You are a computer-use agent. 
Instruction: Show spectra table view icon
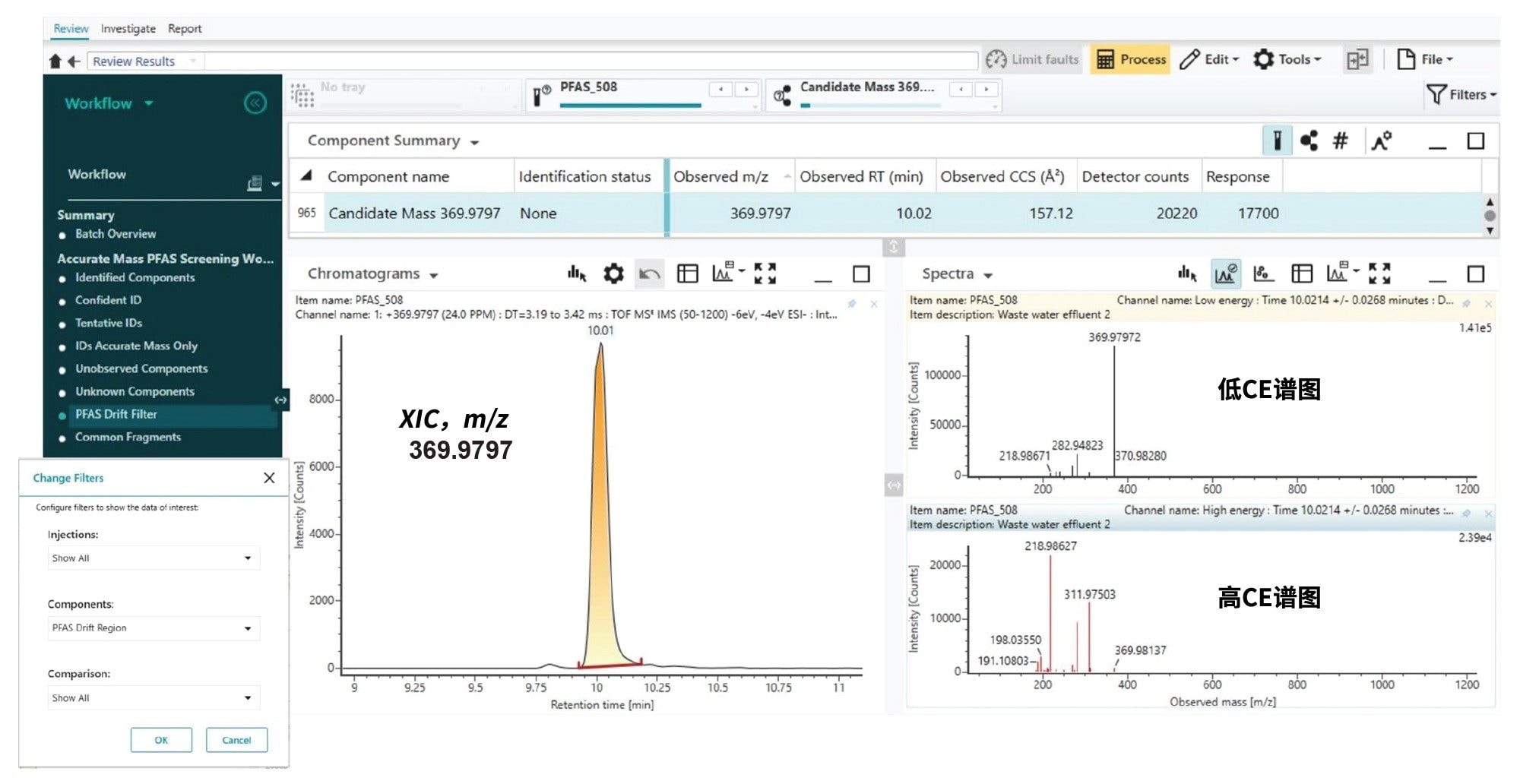(x=1301, y=273)
